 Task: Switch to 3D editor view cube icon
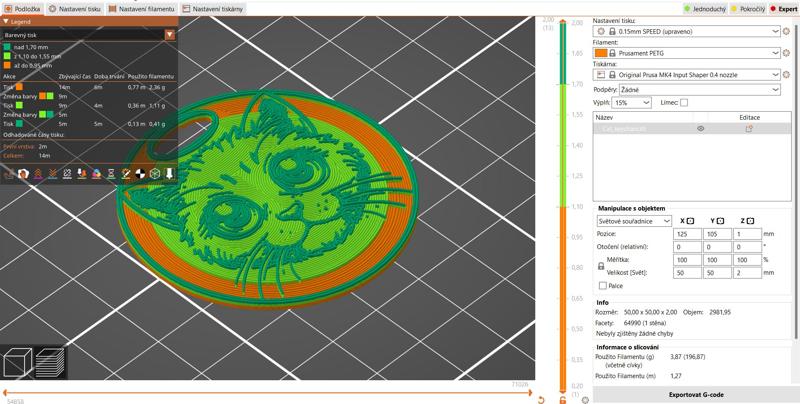(17, 362)
